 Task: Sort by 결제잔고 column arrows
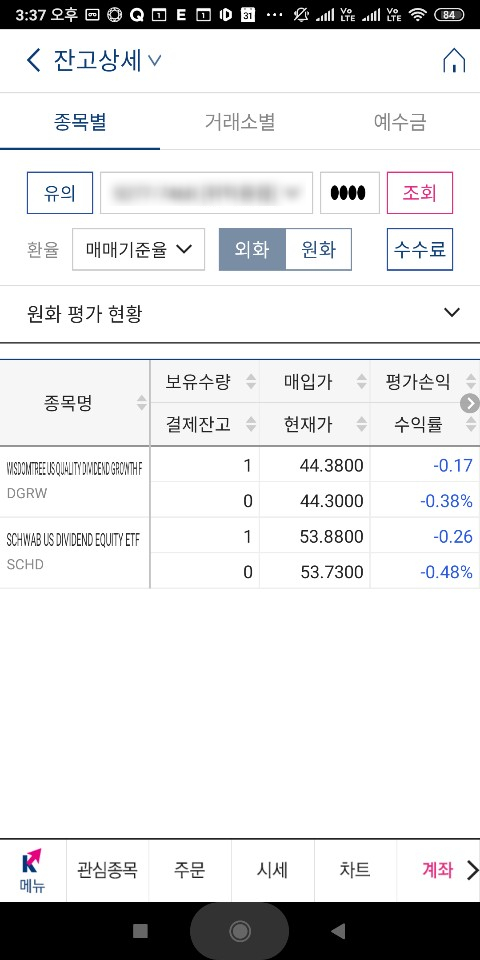click(251, 424)
